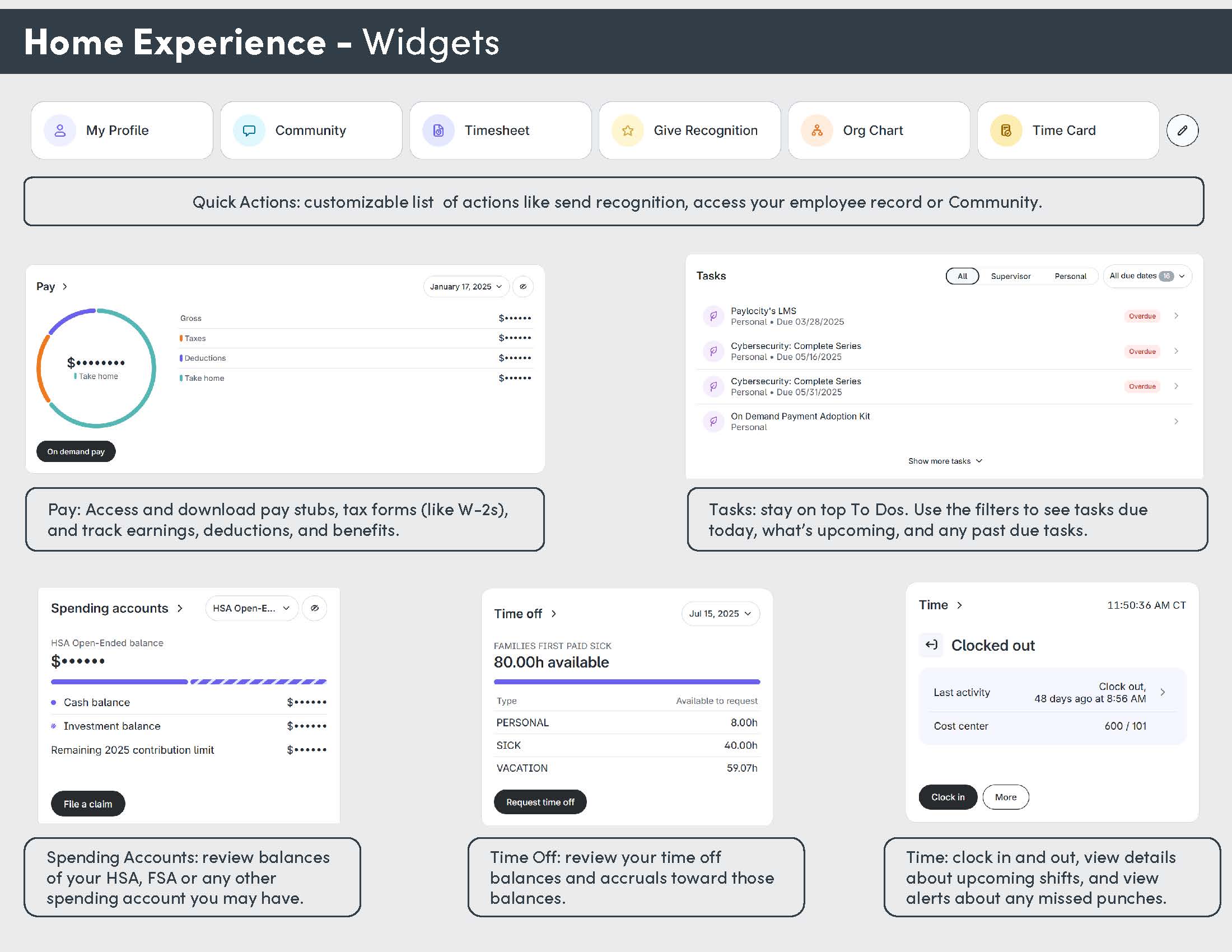Select the All tasks filter pill
This screenshot has height=952, width=1232.
click(x=962, y=276)
